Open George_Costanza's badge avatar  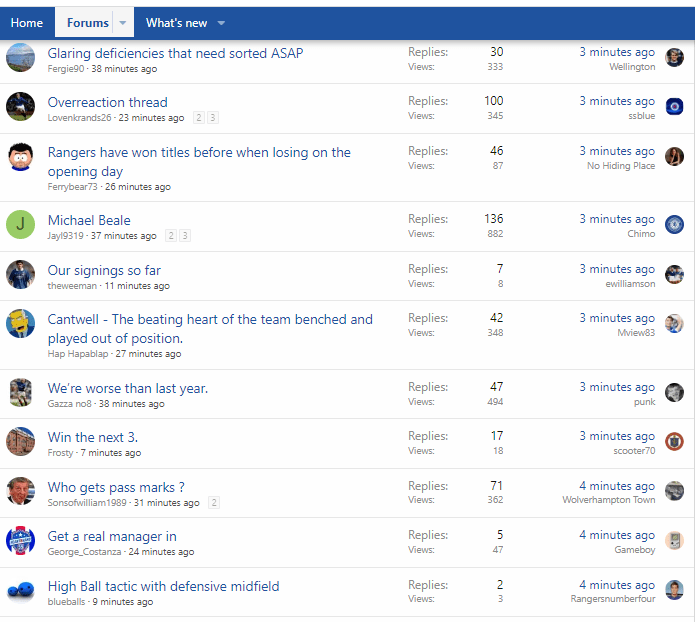coord(20,540)
